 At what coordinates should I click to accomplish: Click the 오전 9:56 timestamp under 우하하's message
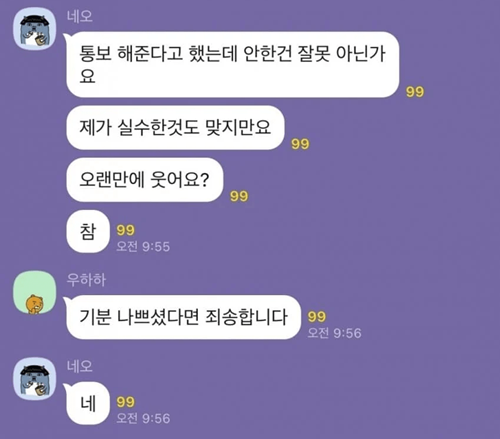[334, 333]
